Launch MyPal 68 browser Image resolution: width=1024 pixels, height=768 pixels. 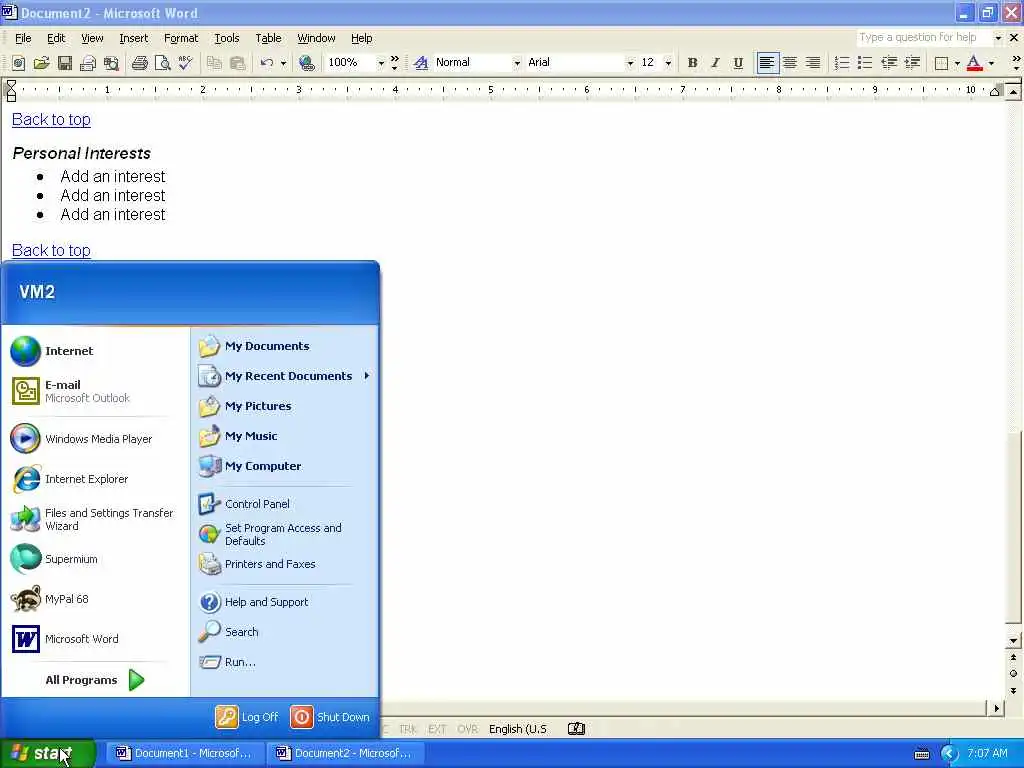[x=50, y=599]
